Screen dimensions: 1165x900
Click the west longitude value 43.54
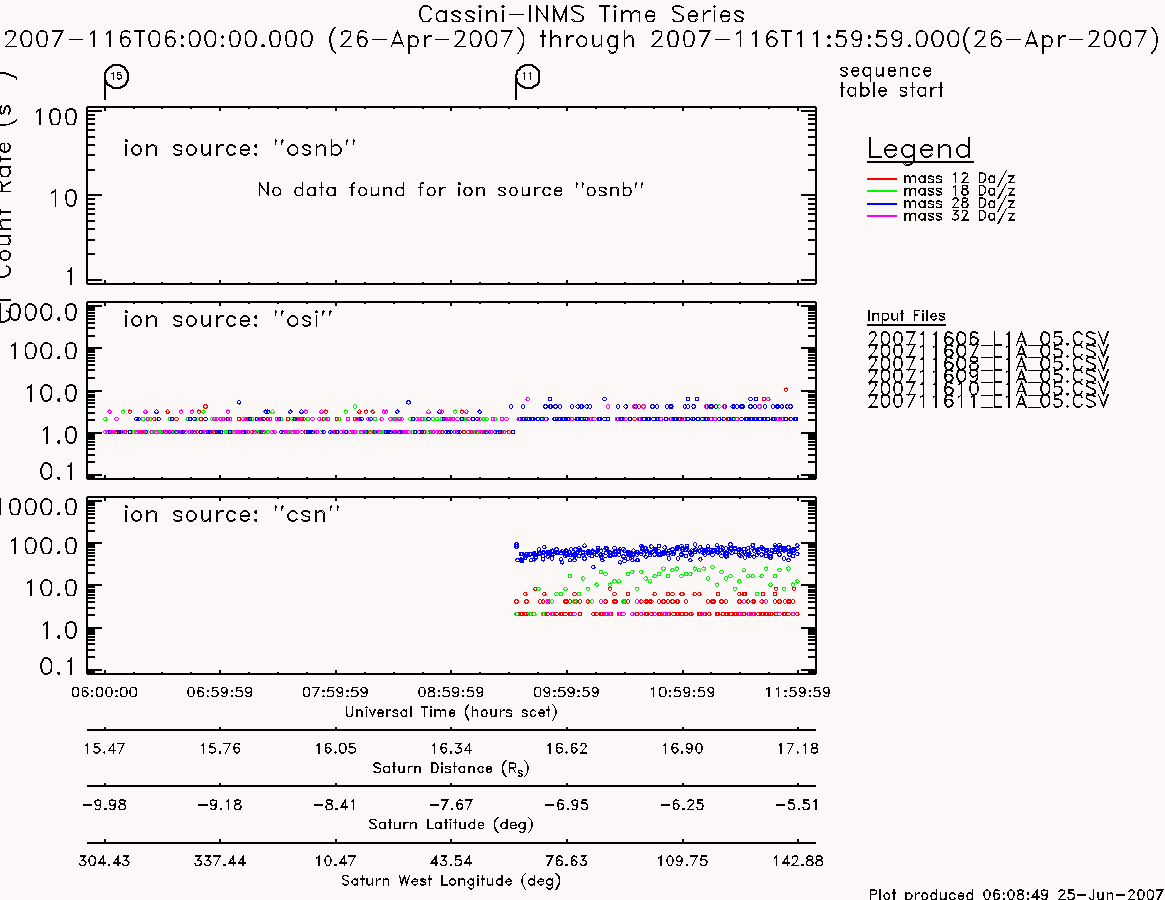(451, 861)
